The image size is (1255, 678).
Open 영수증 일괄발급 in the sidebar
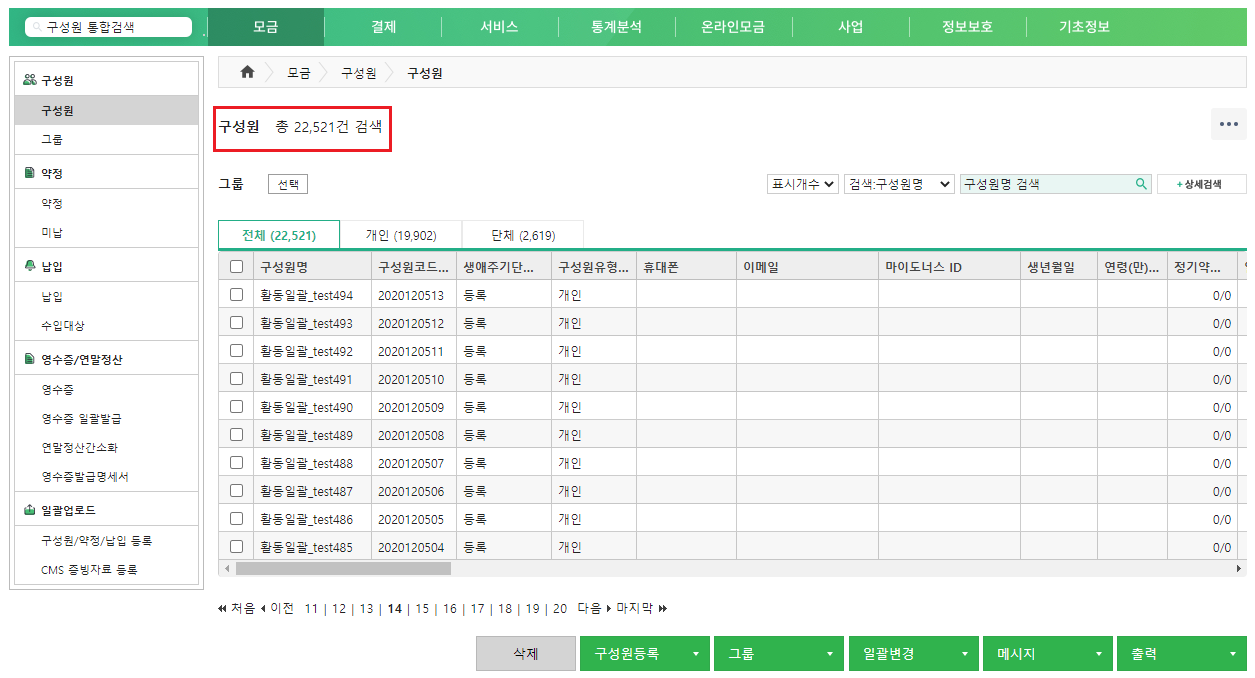81,418
